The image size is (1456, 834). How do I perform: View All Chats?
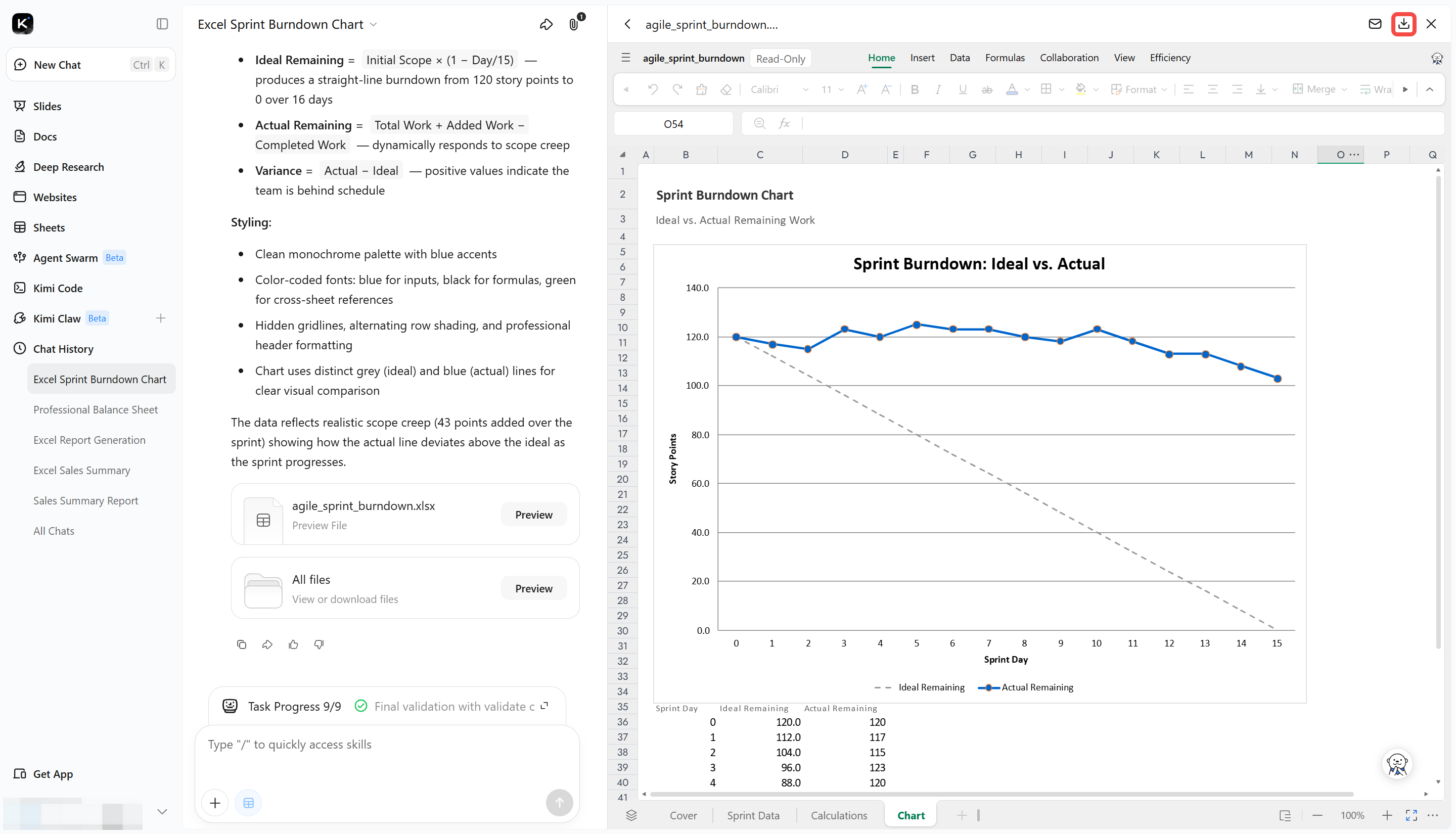54,531
